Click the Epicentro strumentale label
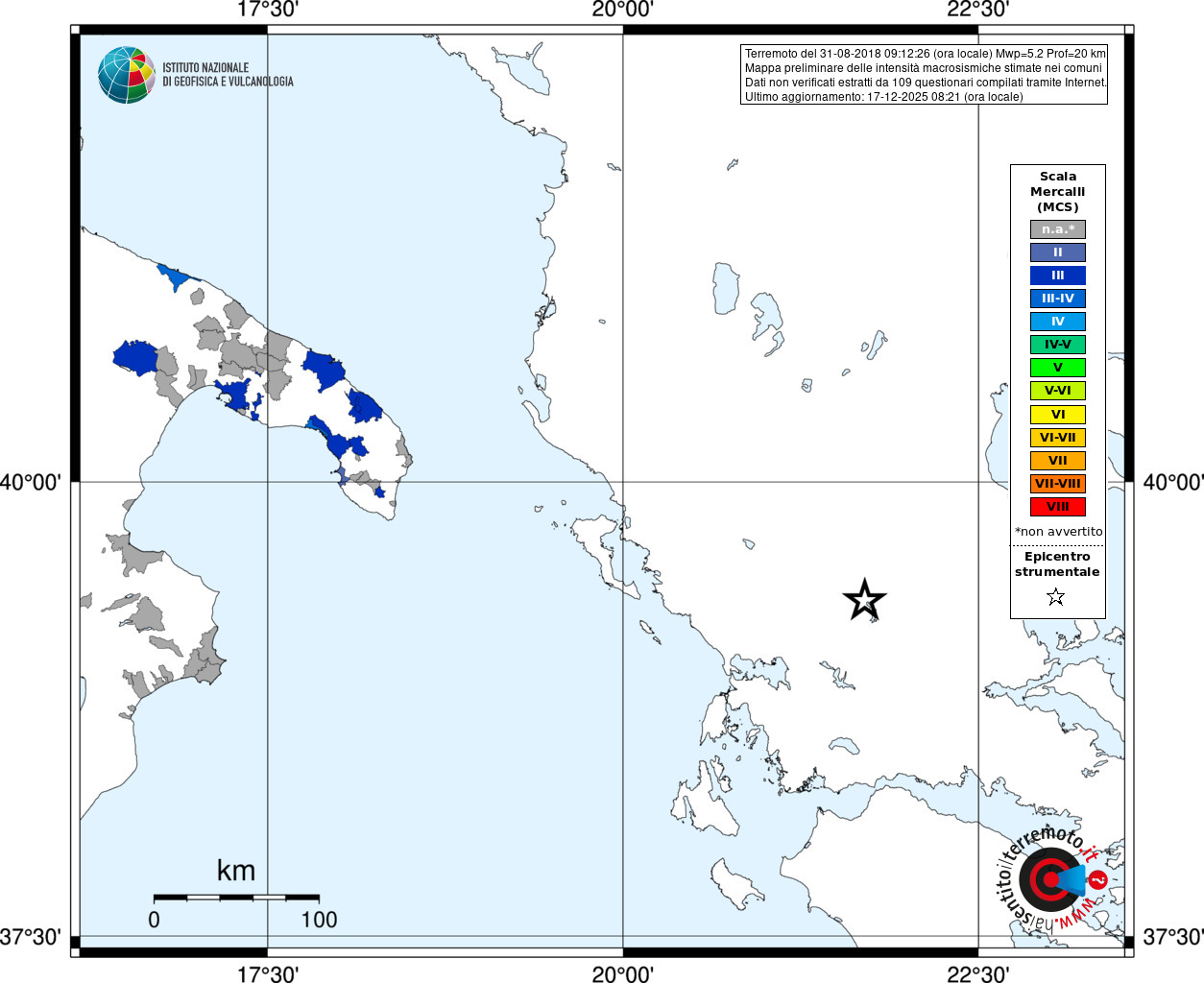The width and height of the screenshot is (1204, 983). pos(1057,564)
